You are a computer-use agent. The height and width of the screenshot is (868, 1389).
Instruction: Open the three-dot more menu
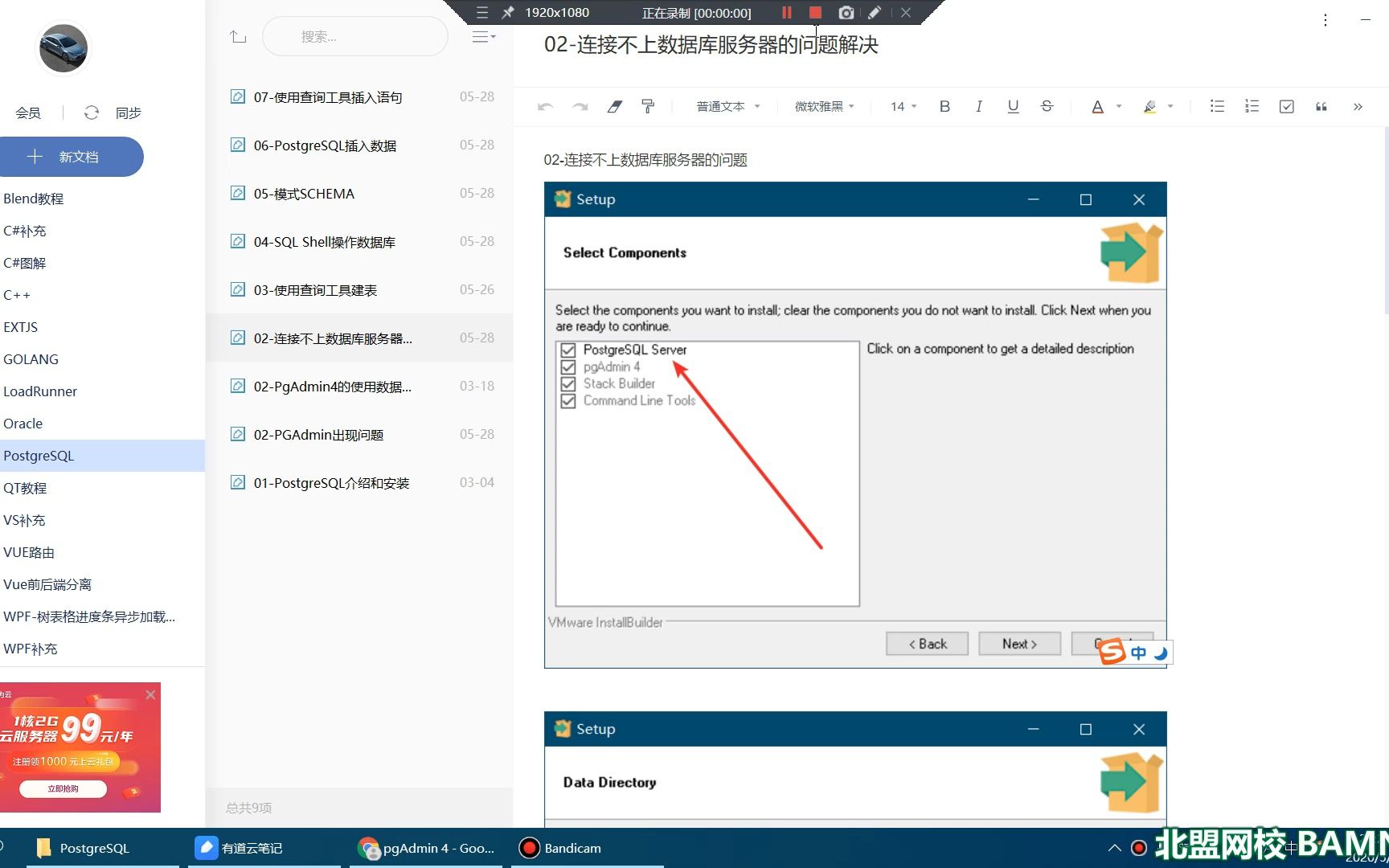(x=1325, y=20)
